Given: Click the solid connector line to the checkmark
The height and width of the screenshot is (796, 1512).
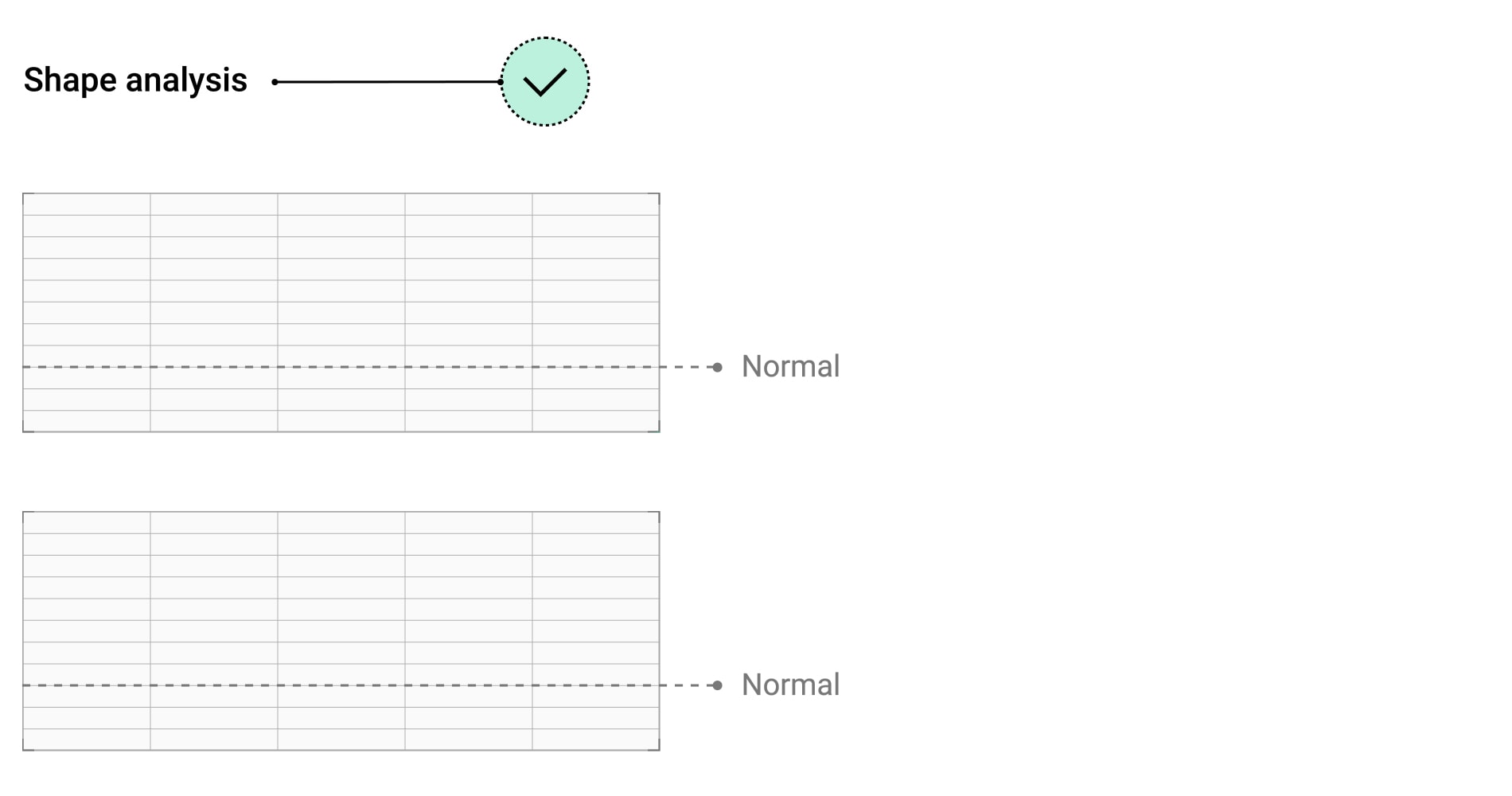Looking at the screenshot, I should 387,81.
